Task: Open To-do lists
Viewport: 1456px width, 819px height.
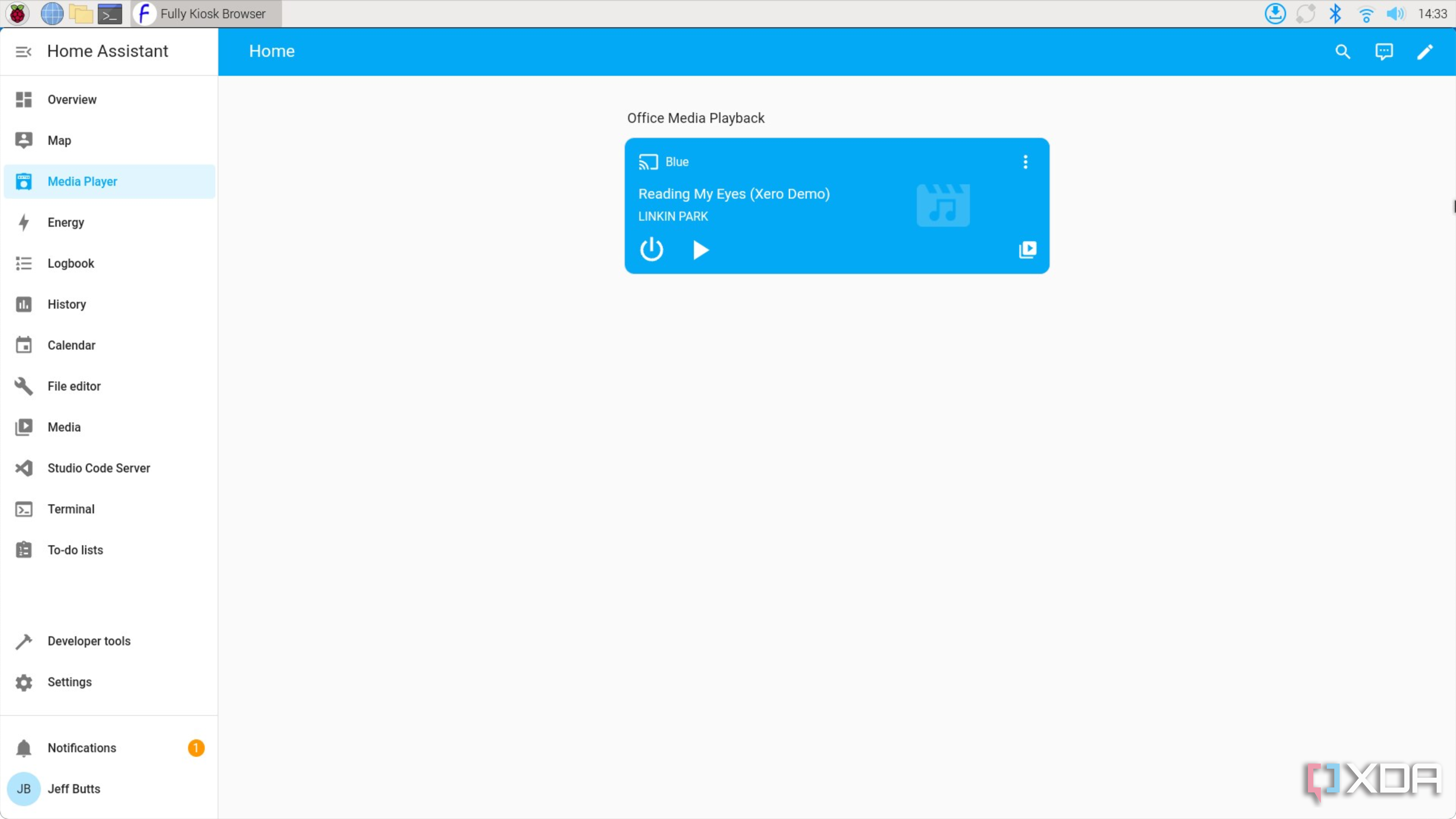Action: tap(109, 550)
